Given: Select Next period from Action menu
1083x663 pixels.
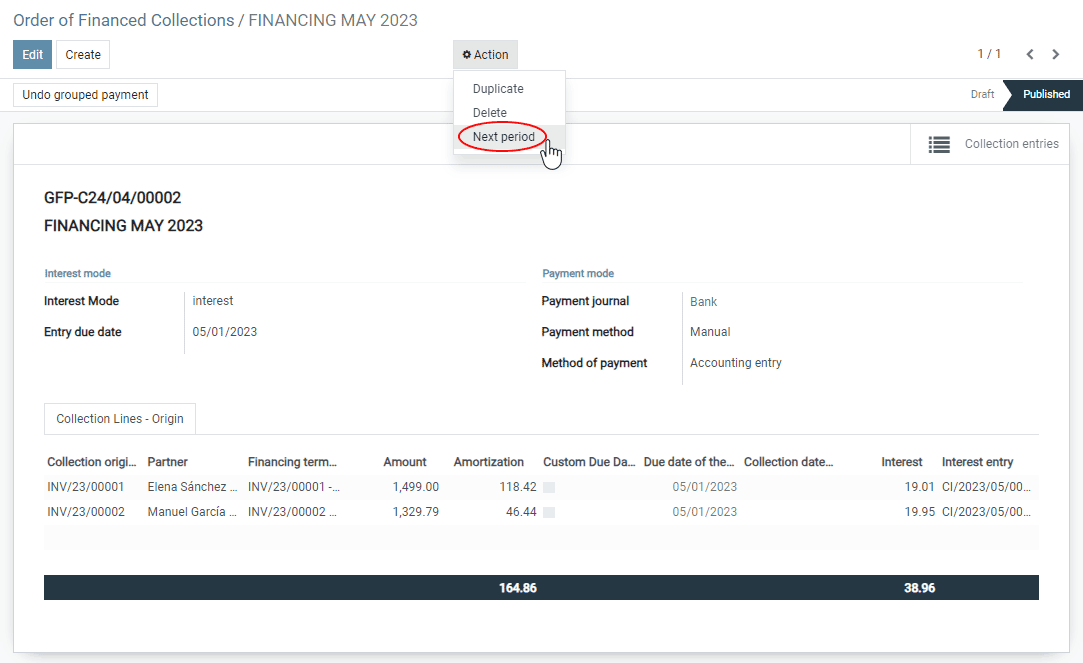Looking at the screenshot, I should point(503,137).
